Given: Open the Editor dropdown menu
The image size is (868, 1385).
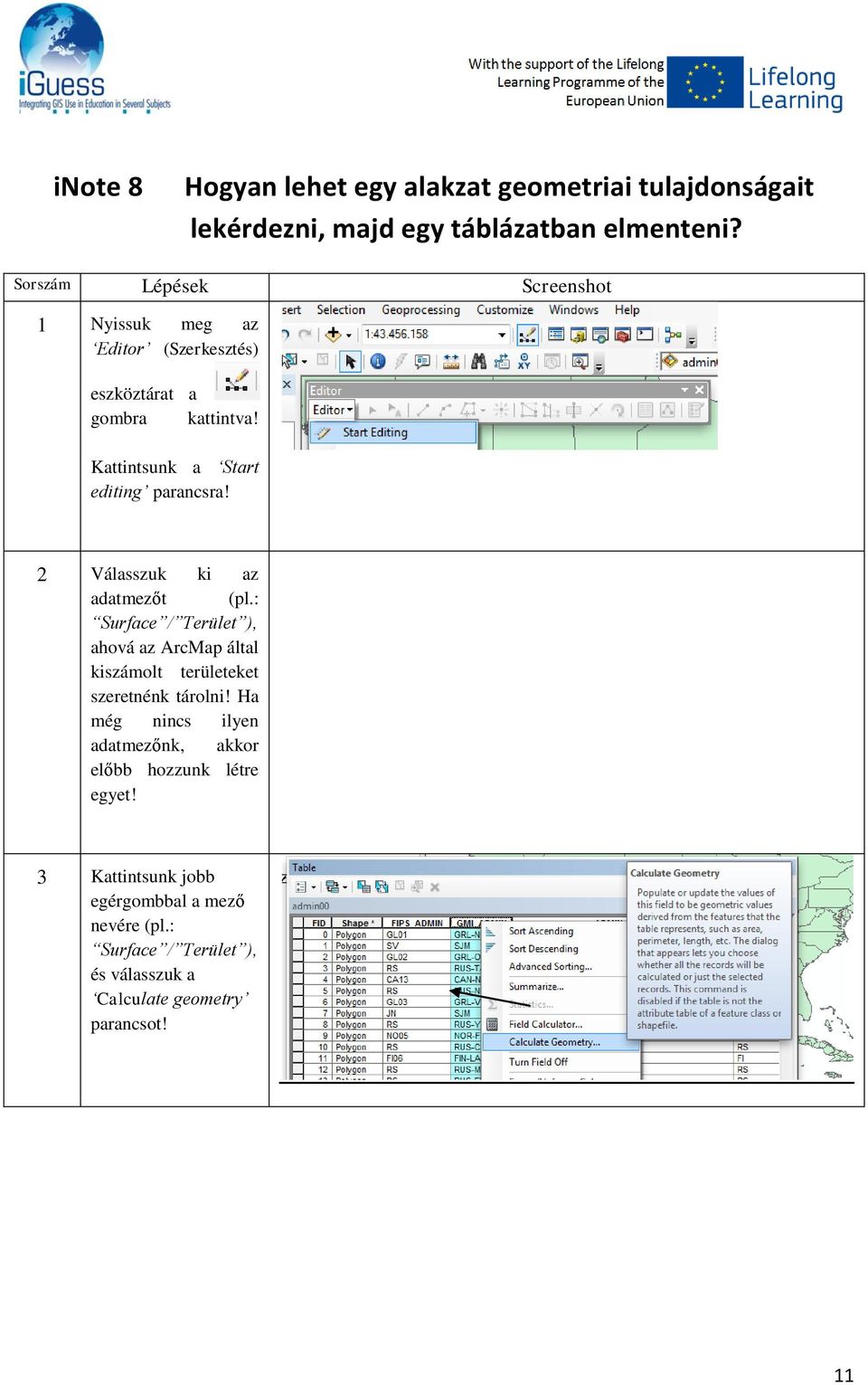Looking at the screenshot, I should coord(332,410).
